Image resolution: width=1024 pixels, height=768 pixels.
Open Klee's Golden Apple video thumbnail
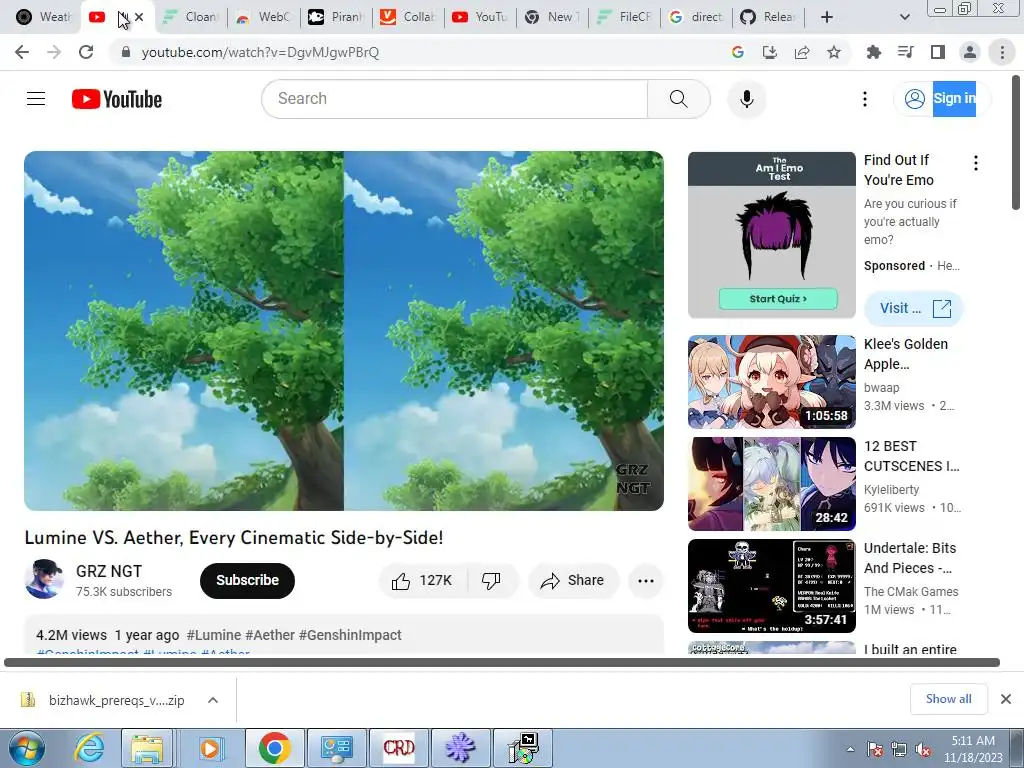(x=771, y=382)
